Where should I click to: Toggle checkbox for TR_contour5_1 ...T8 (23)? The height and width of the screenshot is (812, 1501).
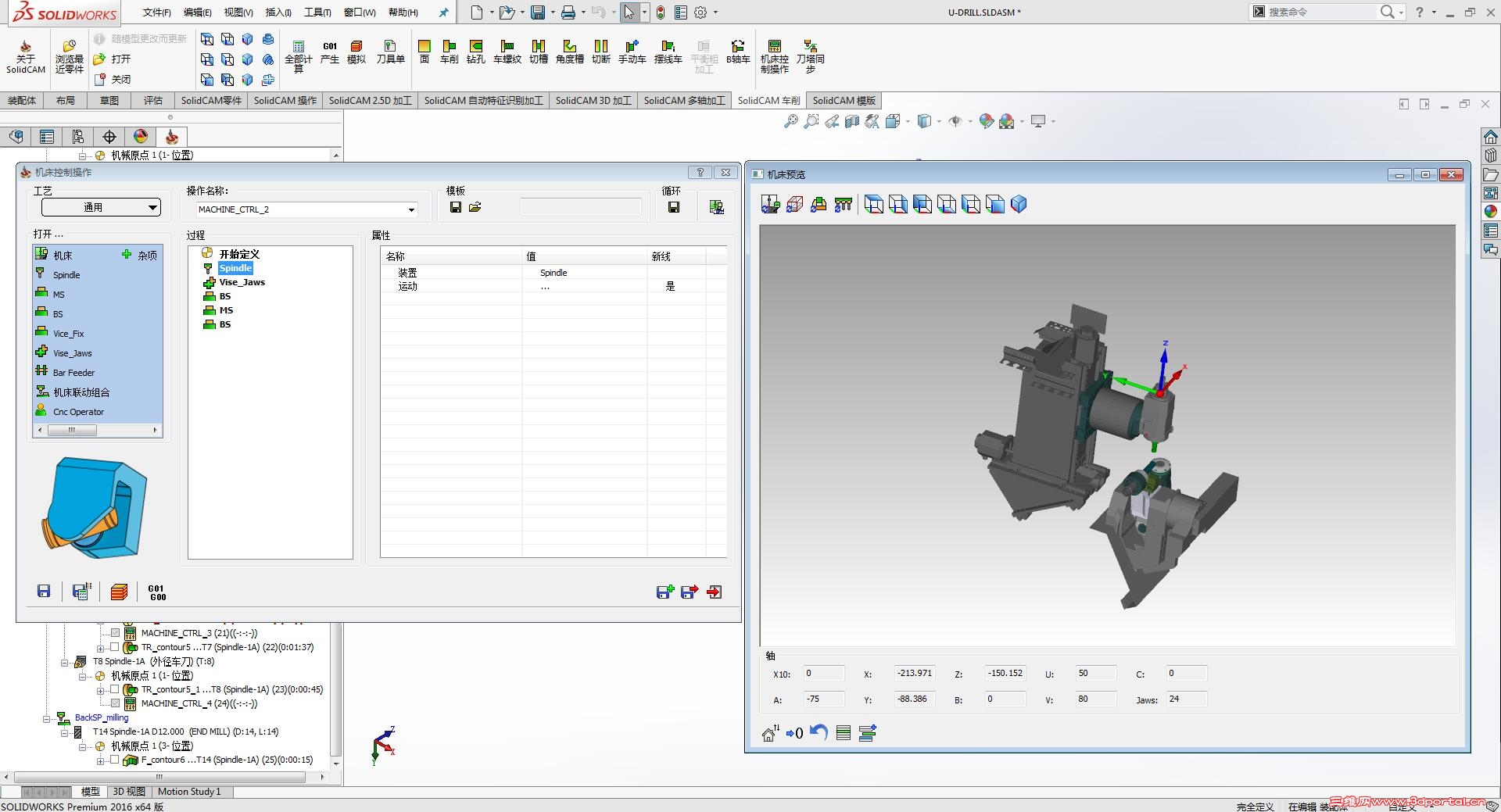coord(115,689)
